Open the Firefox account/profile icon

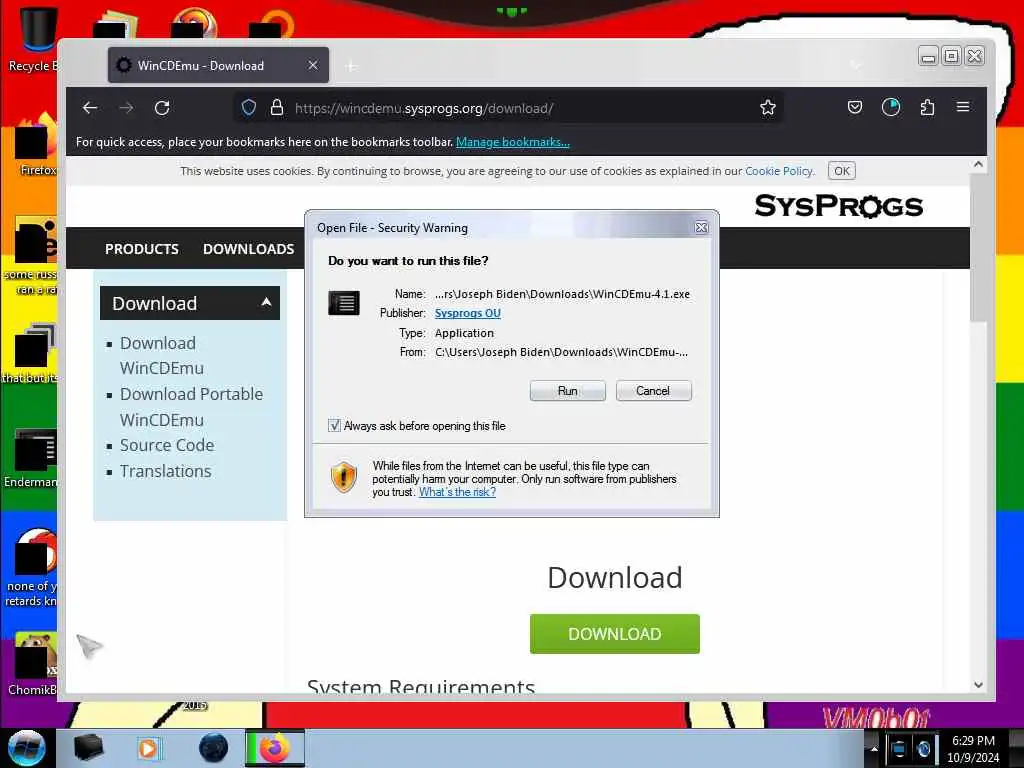click(x=891, y=107)
